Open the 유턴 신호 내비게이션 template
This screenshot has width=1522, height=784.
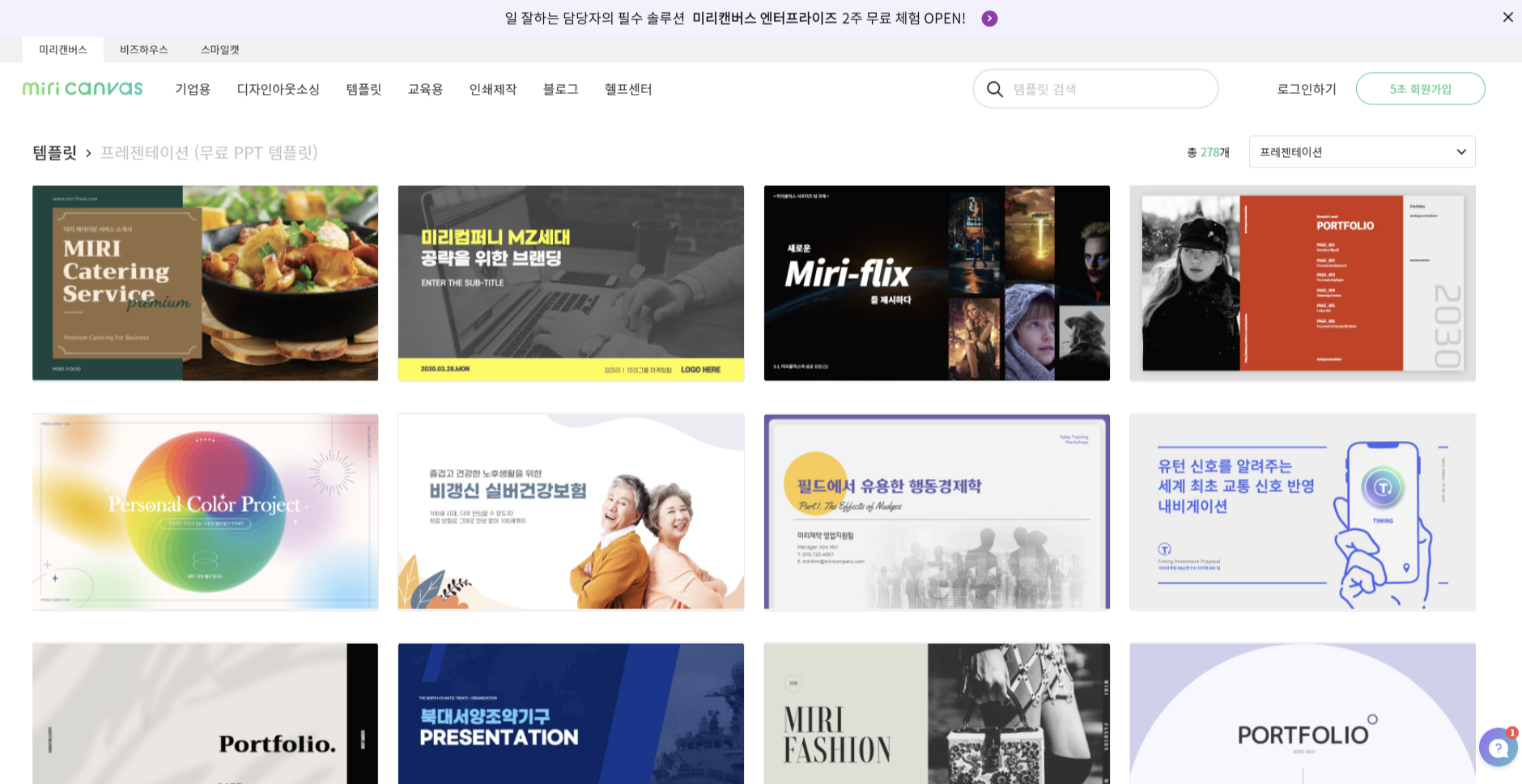click(x=1302, y=511)
